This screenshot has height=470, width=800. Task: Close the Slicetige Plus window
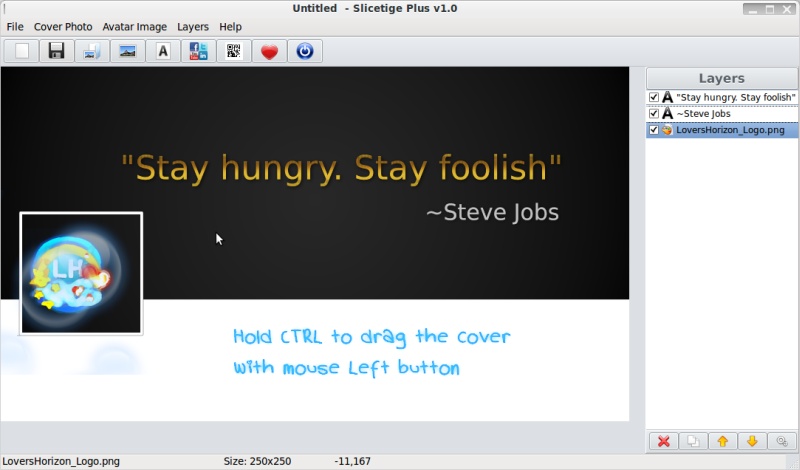pos(787,9)
